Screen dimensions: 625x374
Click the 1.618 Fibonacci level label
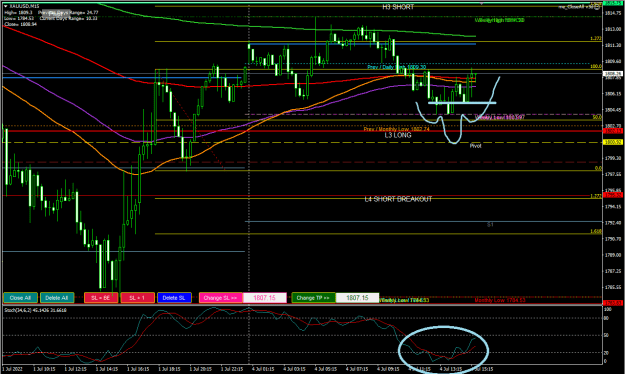click(596, 231)
